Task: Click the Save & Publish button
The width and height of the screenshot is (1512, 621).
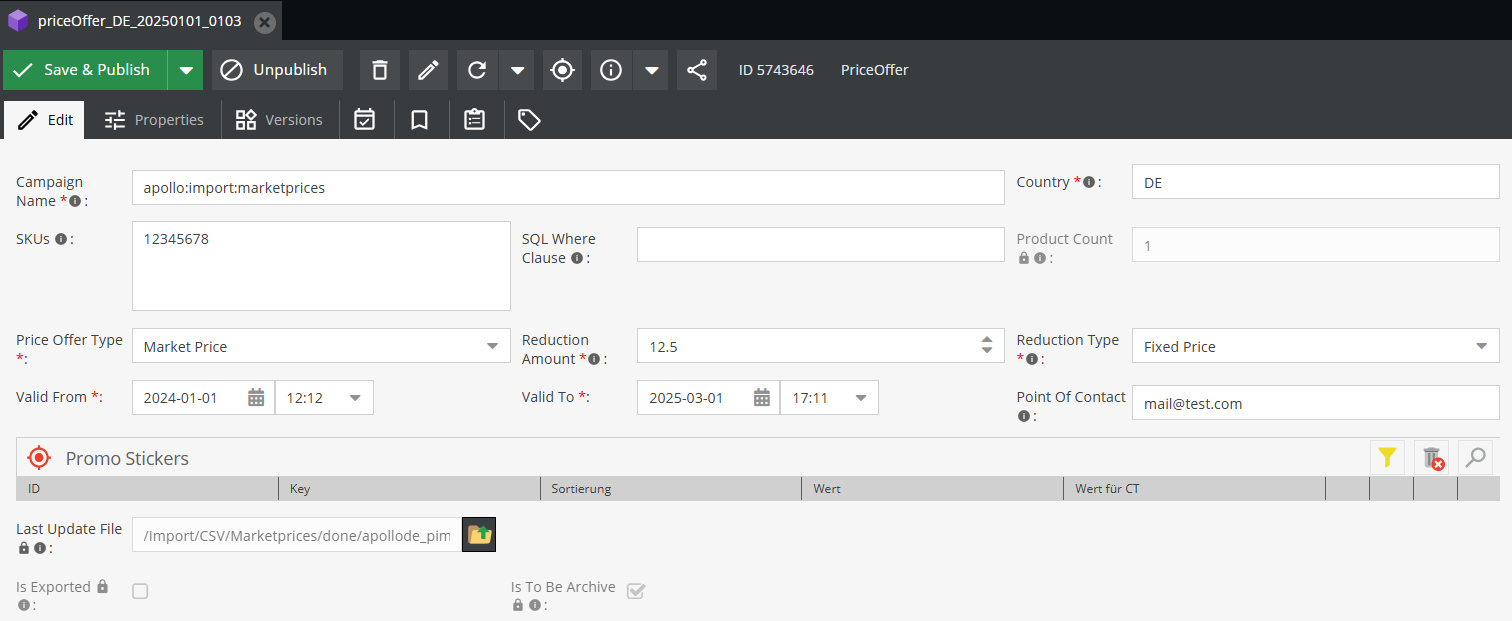Action: [85, 70]
